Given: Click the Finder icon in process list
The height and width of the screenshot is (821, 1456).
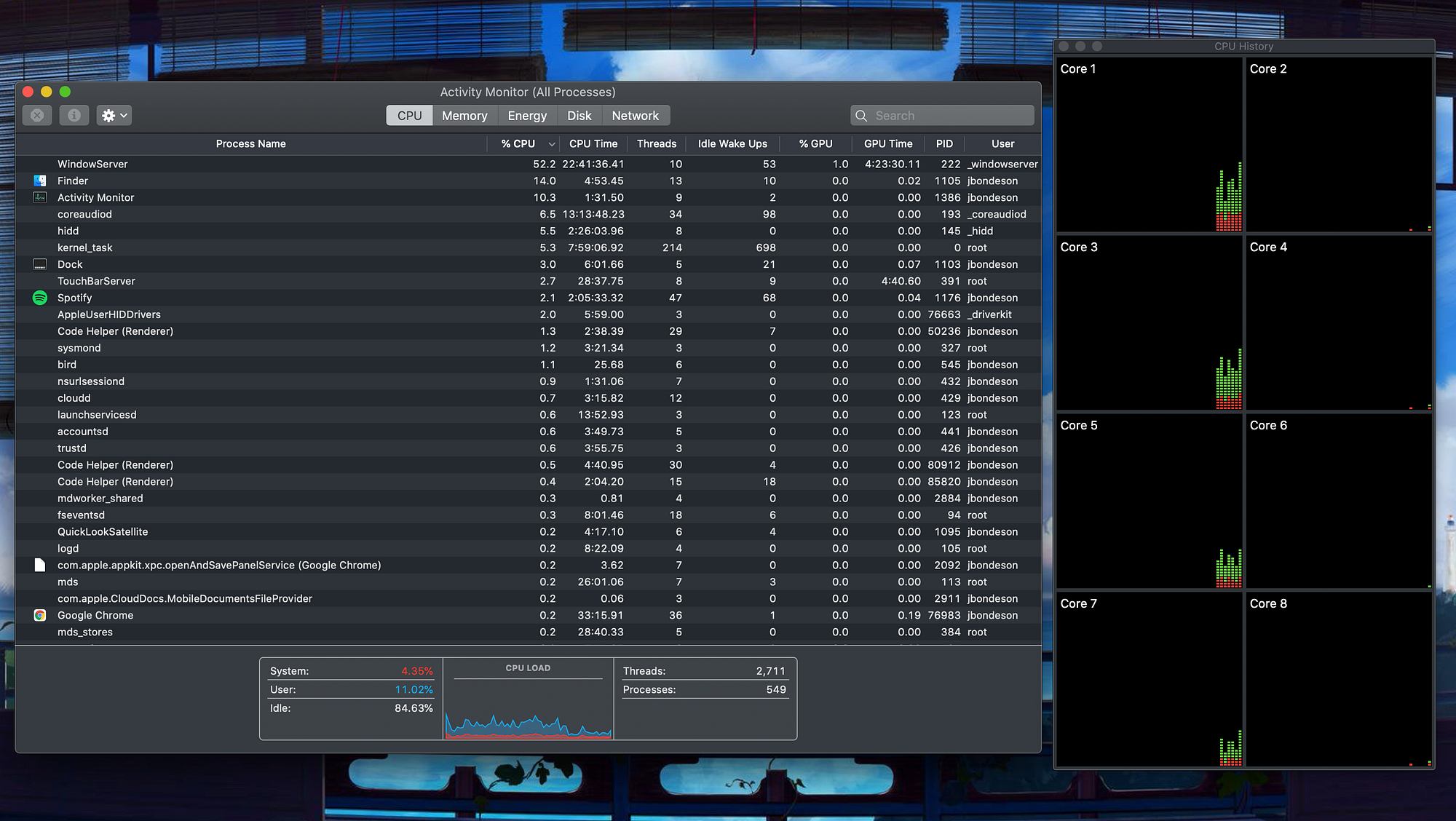Looking at the screenshot, I should pos(40,181).
